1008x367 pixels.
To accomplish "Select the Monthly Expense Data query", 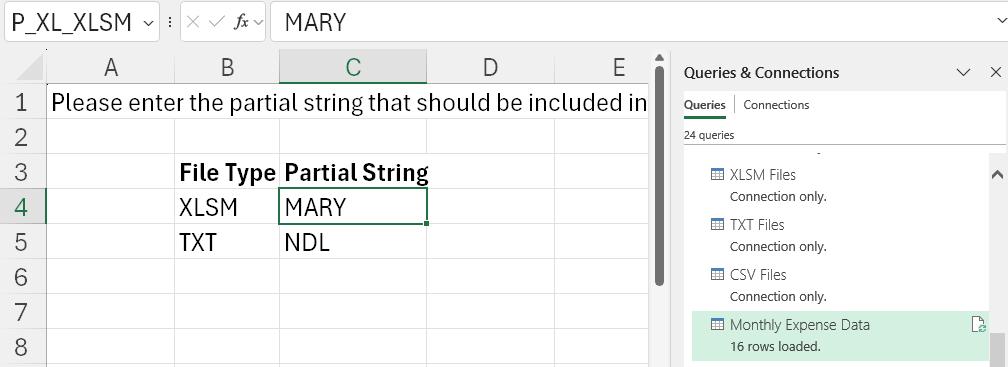I will click(x=840, y=336).
